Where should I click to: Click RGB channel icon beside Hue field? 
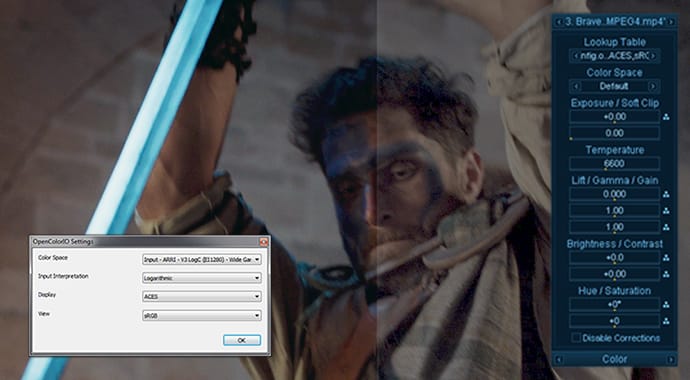[666, 305]
